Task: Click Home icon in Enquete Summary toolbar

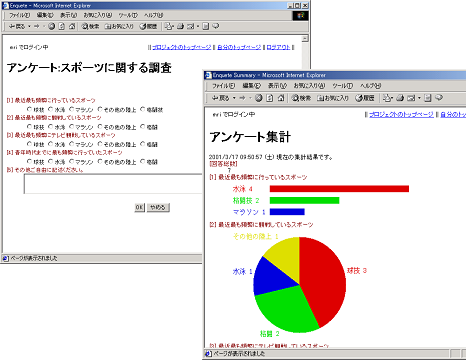Action: [281, 98]
